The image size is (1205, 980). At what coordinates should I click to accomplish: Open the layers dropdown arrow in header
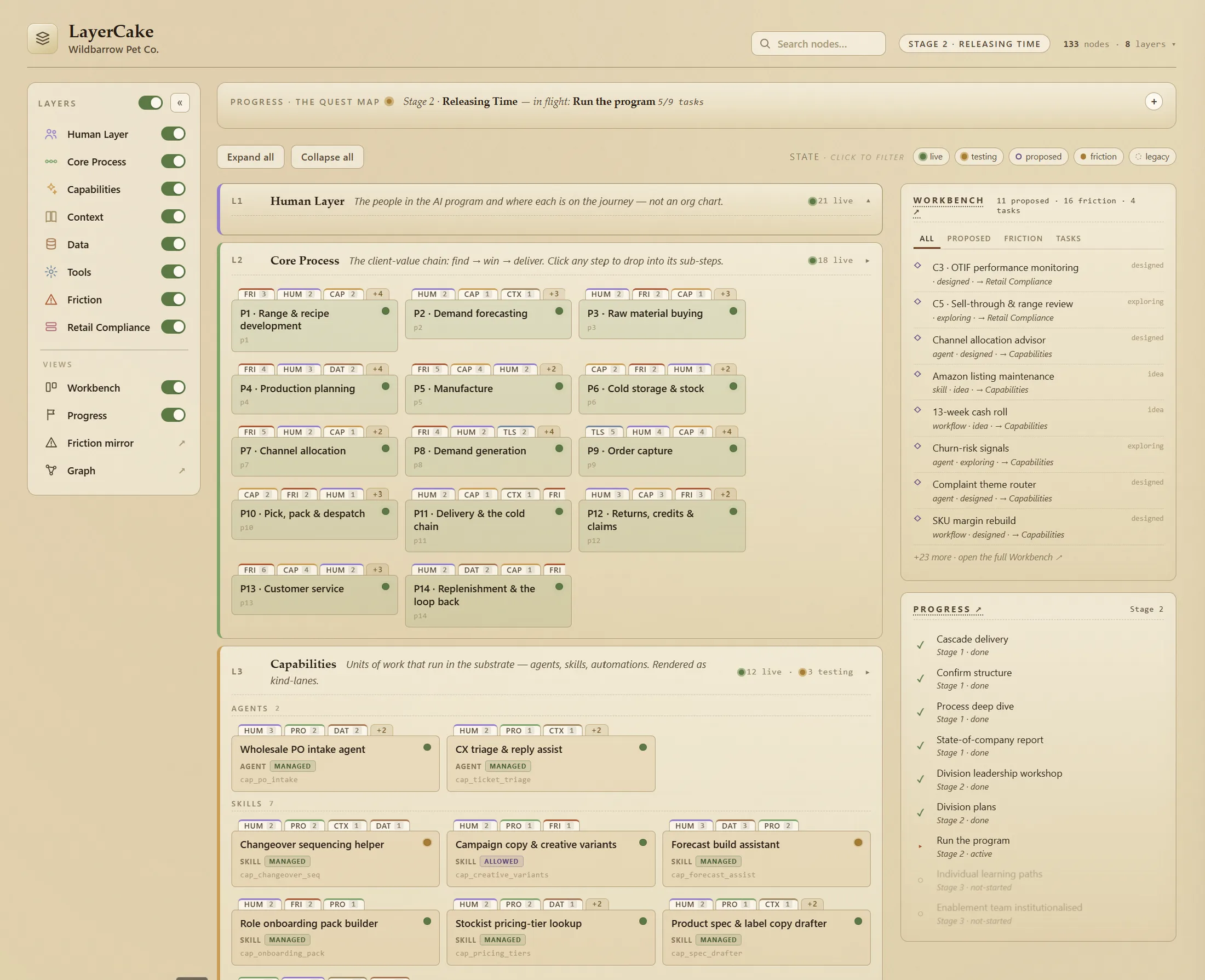1173,44
